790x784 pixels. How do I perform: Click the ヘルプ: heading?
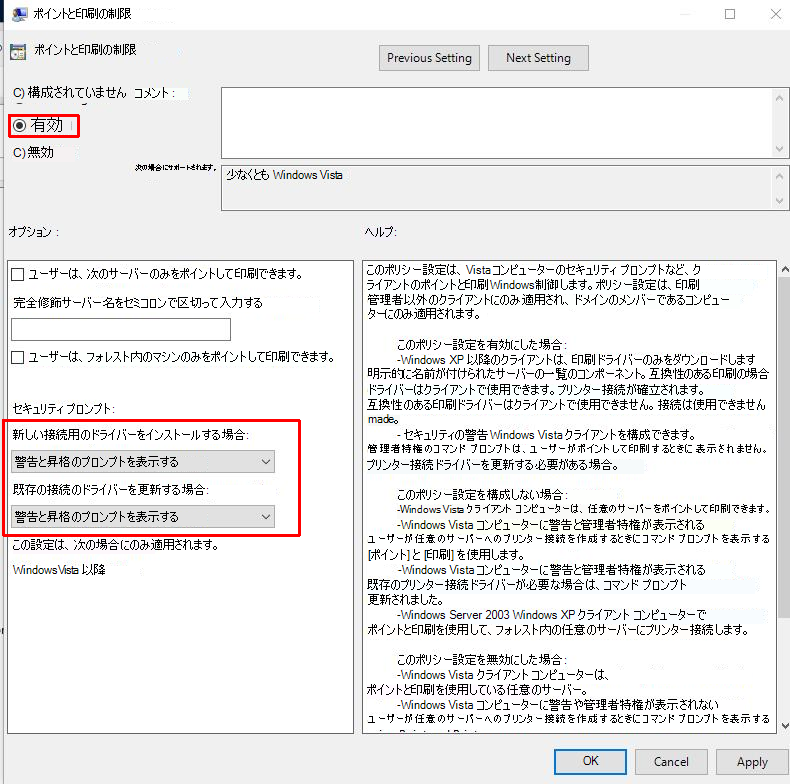tap(380, 232)
